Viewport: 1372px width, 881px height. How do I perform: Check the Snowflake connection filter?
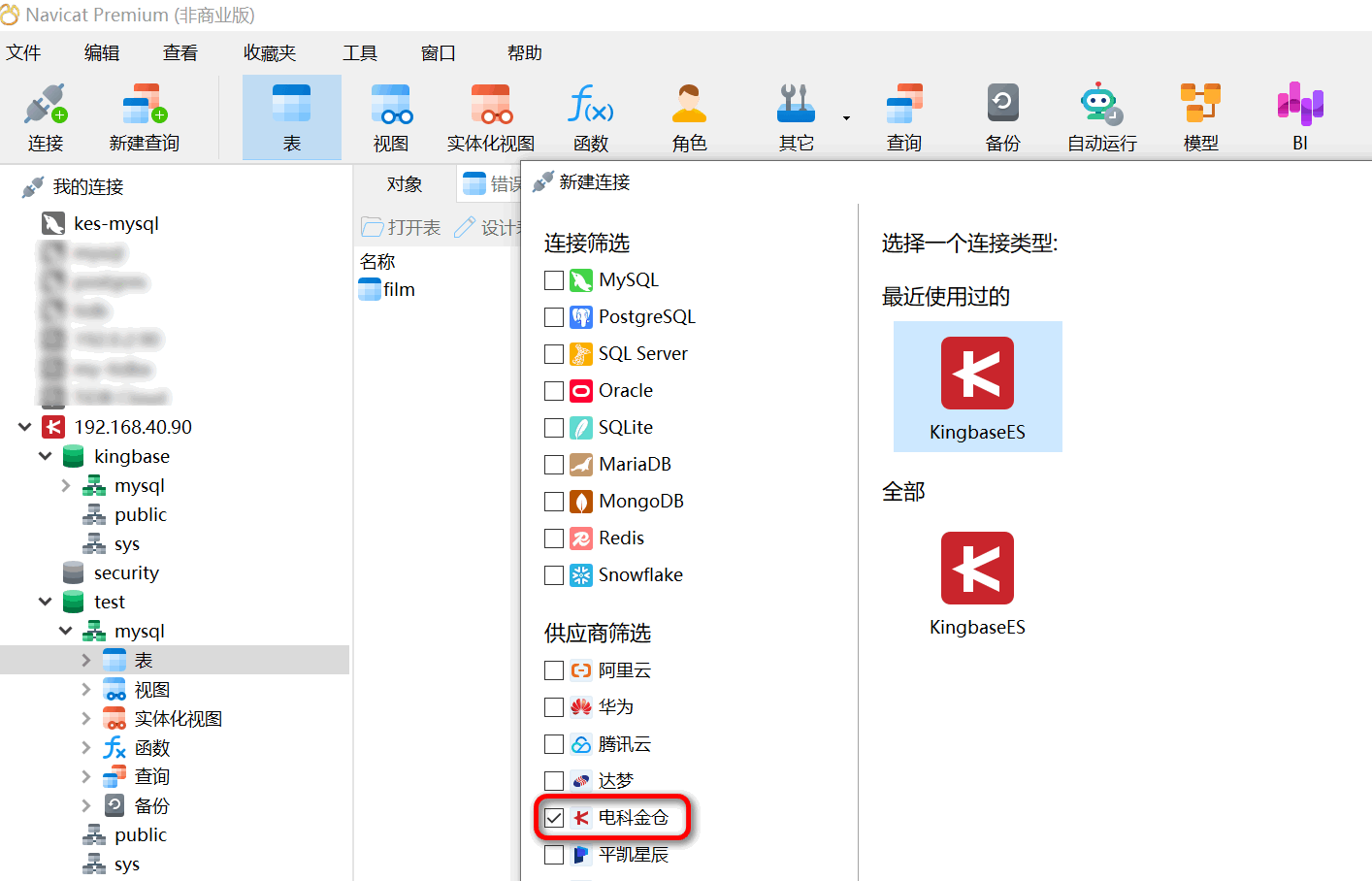[x=554, y=575]
